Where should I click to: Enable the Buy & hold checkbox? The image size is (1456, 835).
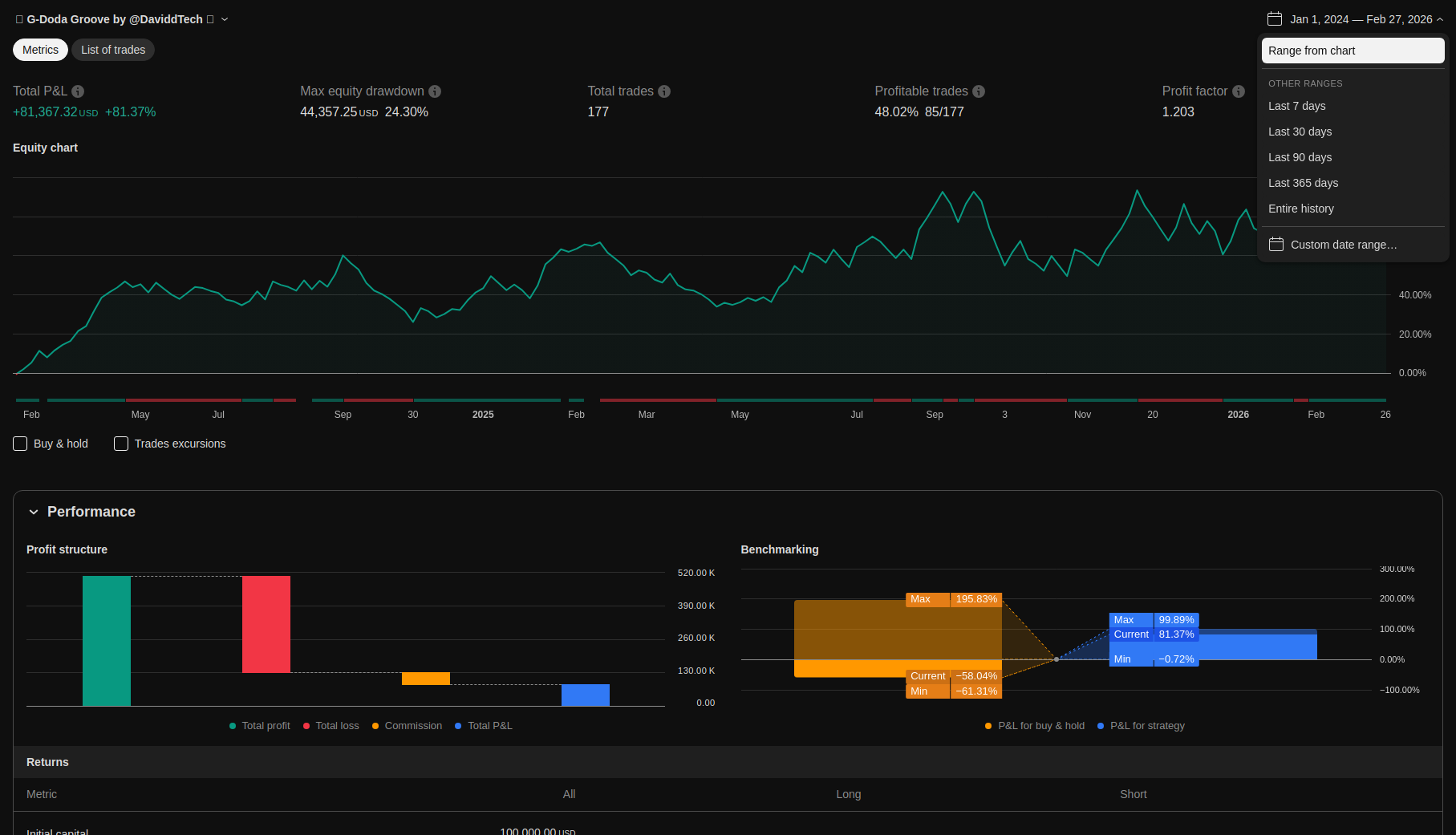(21, 444)
